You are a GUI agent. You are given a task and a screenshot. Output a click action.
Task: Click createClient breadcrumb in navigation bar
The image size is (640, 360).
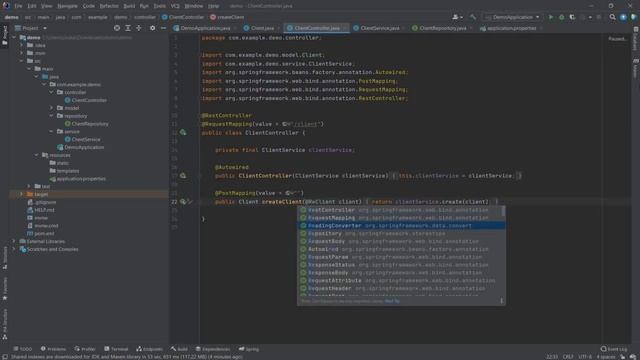[227, 17]
